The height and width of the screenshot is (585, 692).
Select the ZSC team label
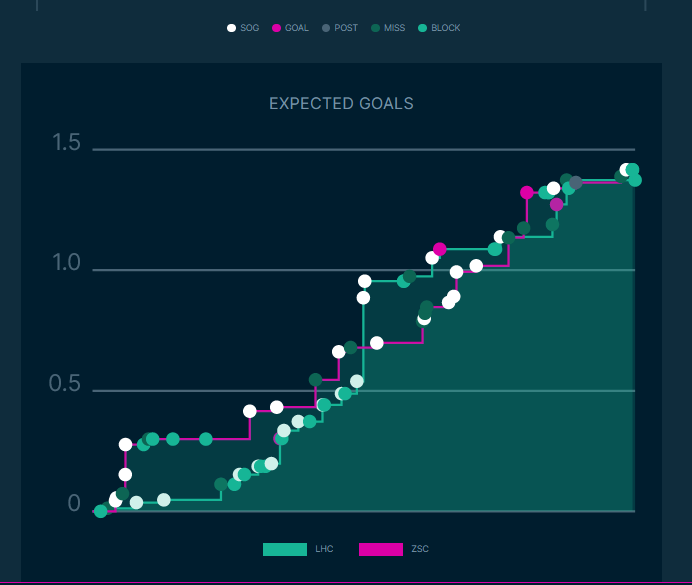(420, 549)
